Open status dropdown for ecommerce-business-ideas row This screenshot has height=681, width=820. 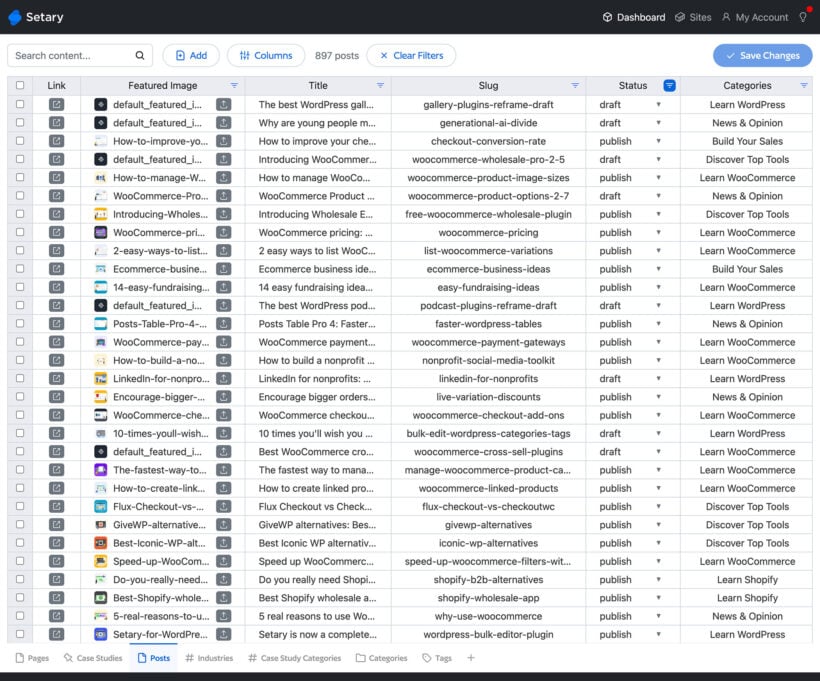point(658,269)
